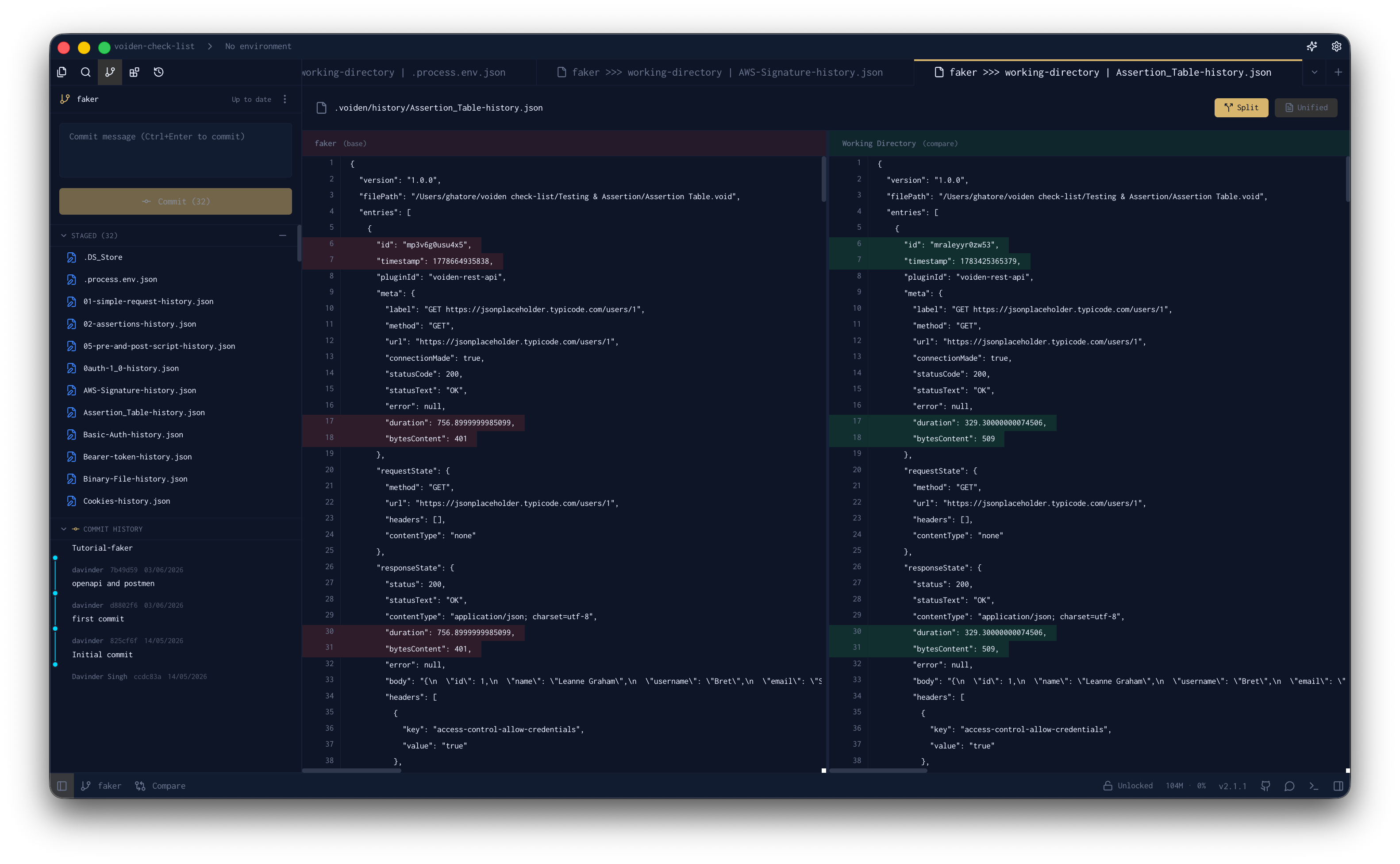
Task: Click the Commit (32) button
Action: [x=175, y=201]
